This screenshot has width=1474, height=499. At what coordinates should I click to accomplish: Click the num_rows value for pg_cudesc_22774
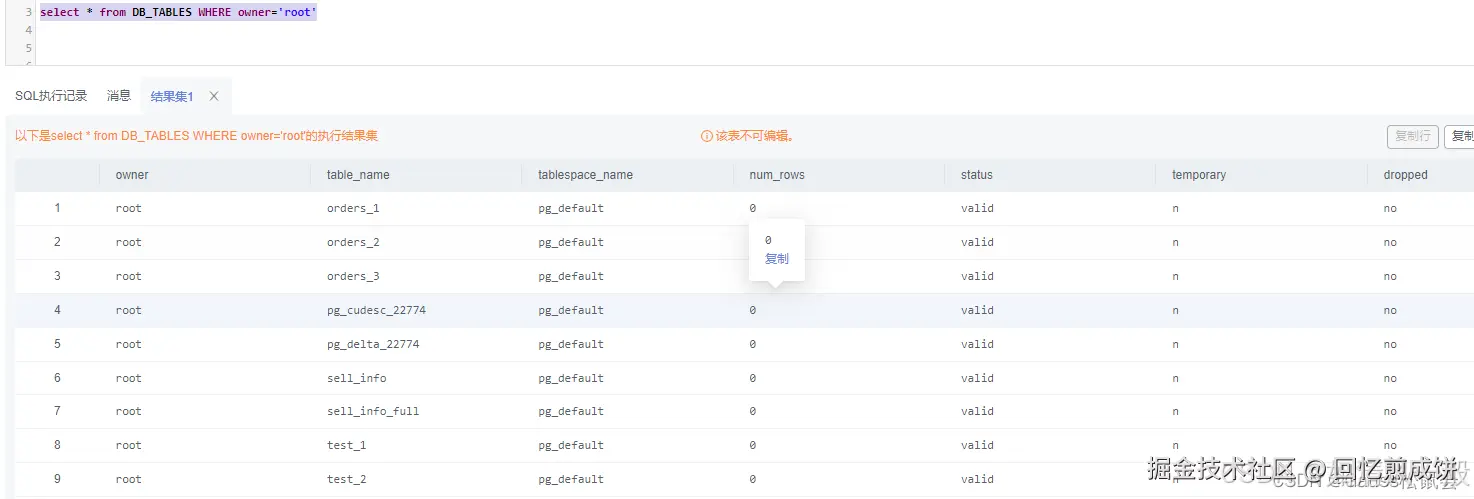pos(753,311)
